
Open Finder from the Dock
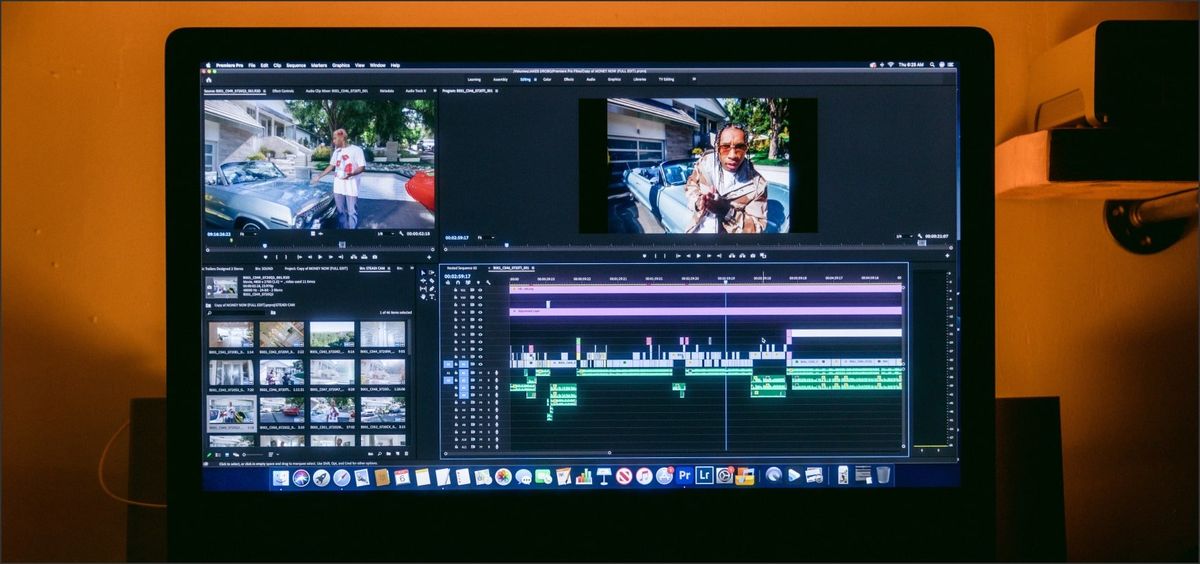281,478
